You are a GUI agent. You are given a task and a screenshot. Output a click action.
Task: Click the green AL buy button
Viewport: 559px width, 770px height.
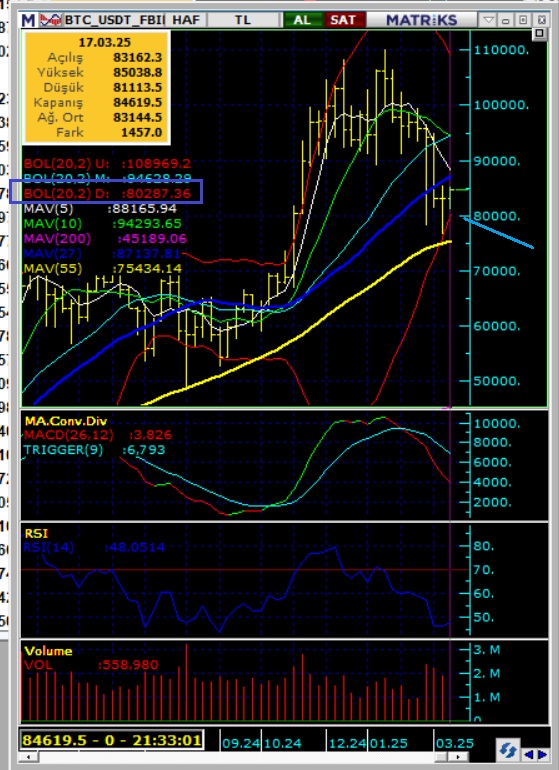tap(302, 20)
